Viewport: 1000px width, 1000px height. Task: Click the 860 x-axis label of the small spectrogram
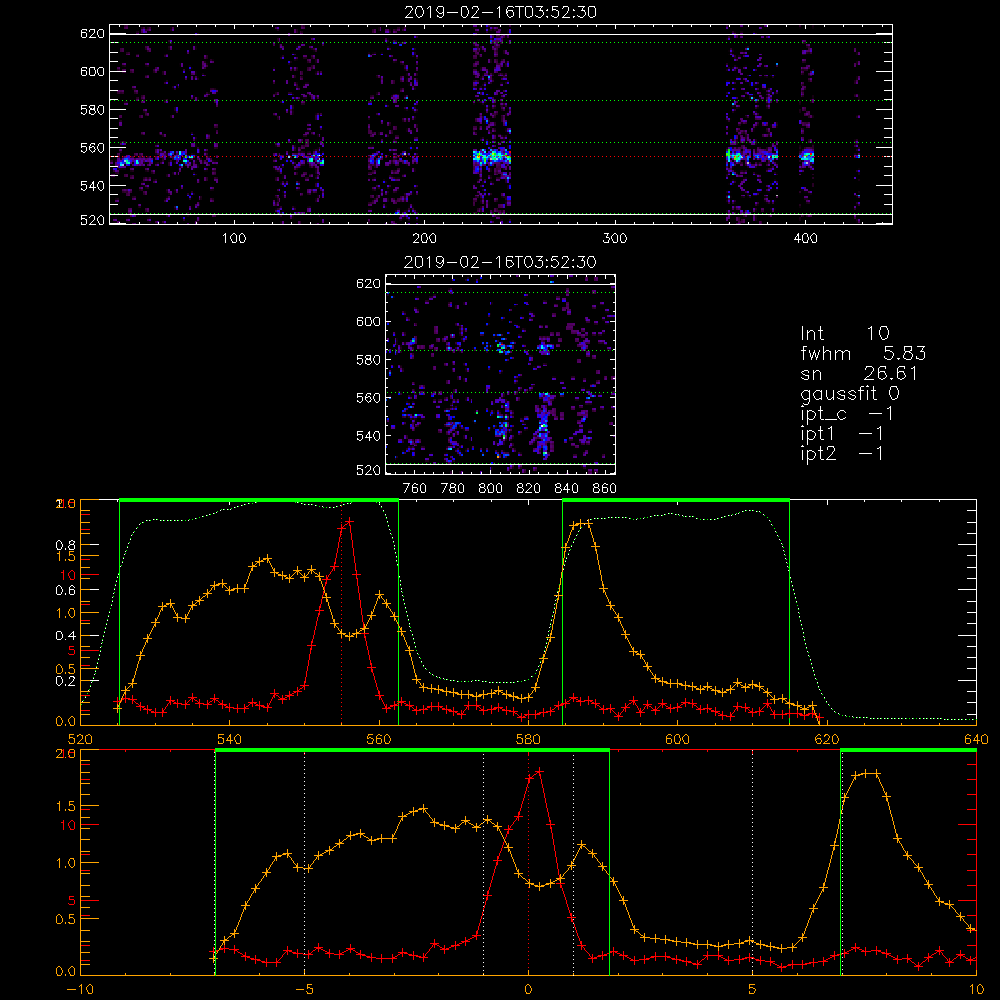(x=604, y=489)
